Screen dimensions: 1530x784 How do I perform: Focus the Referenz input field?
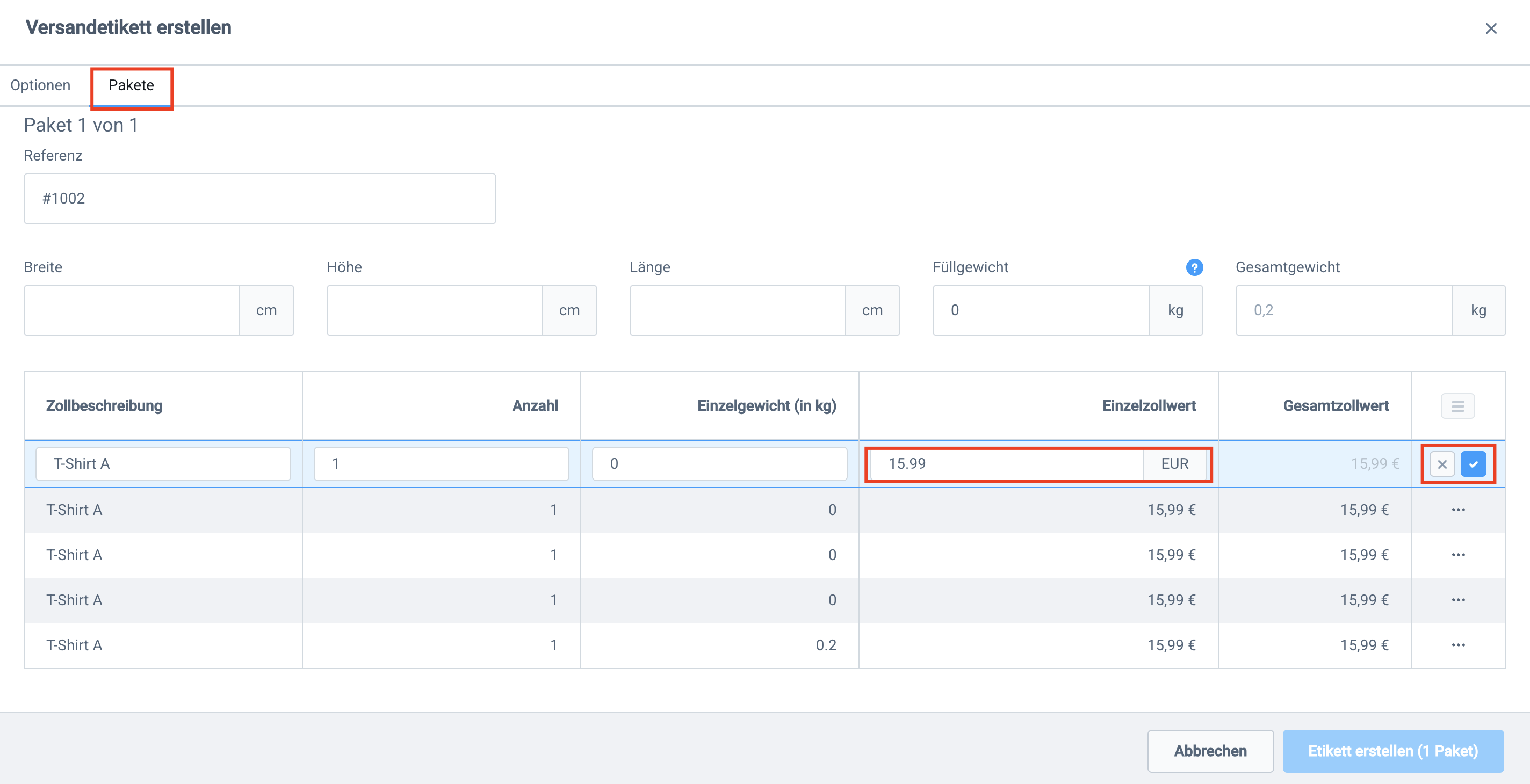click(x=259, y=199)
